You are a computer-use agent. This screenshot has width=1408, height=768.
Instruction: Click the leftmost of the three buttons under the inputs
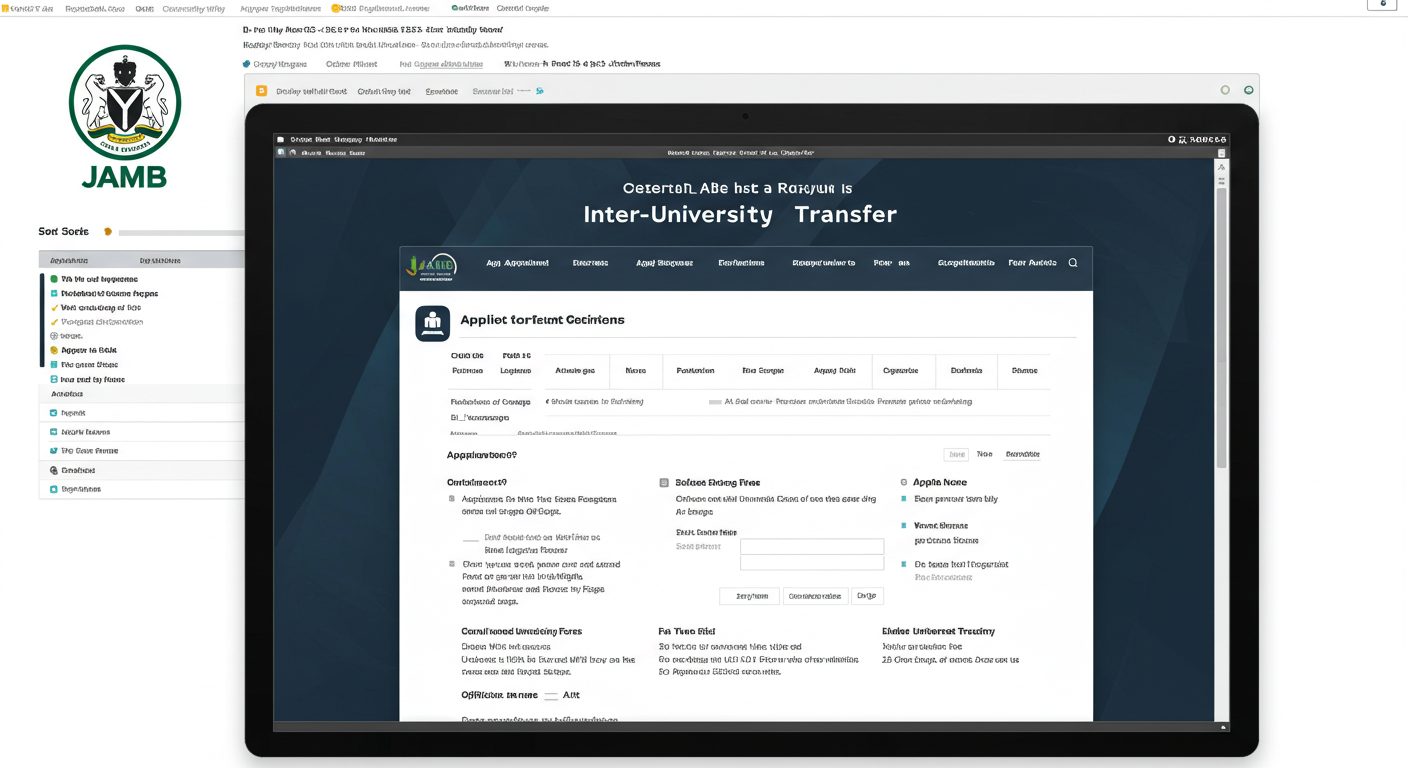tap(749, 596)
